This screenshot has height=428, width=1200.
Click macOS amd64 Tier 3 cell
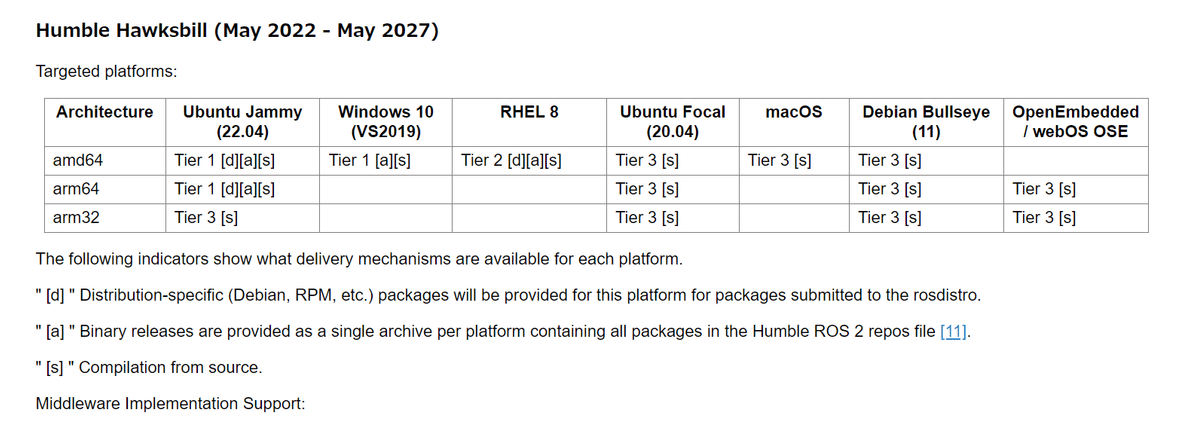tap(779, 160)
